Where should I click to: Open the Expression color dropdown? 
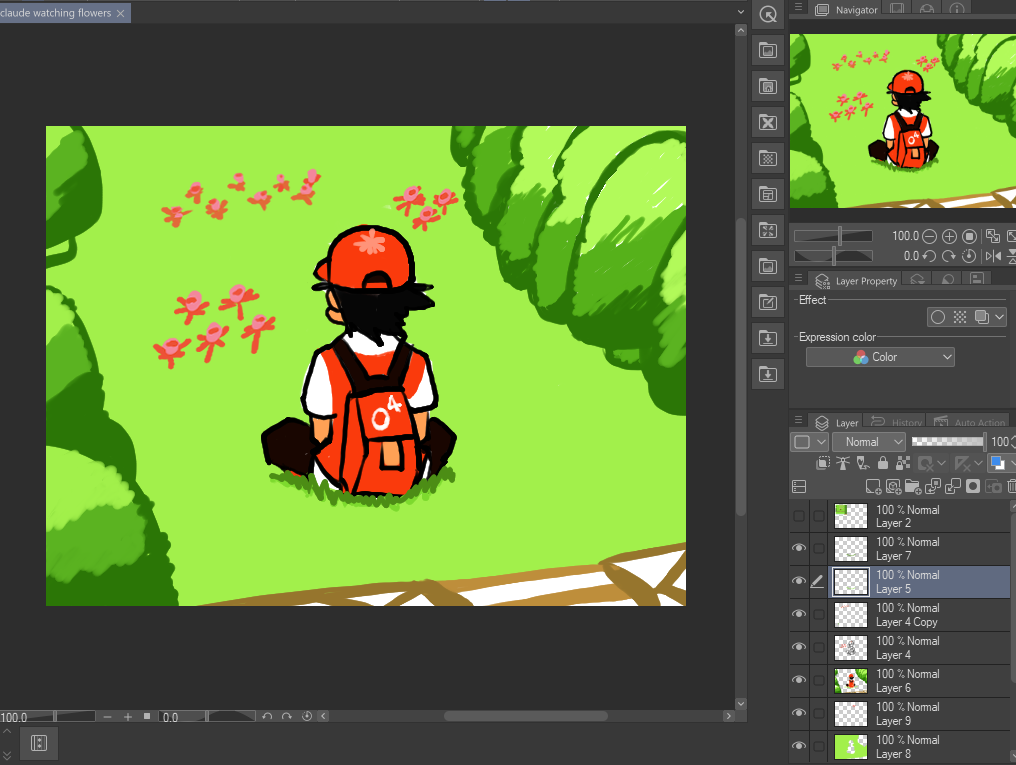(x=880, y=357)
